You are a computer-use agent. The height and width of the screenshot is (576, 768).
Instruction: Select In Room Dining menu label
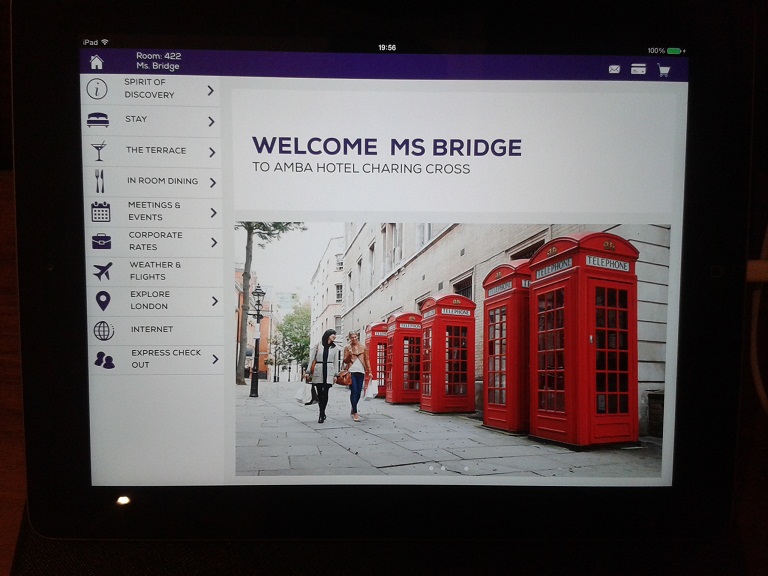click(163, 181)
